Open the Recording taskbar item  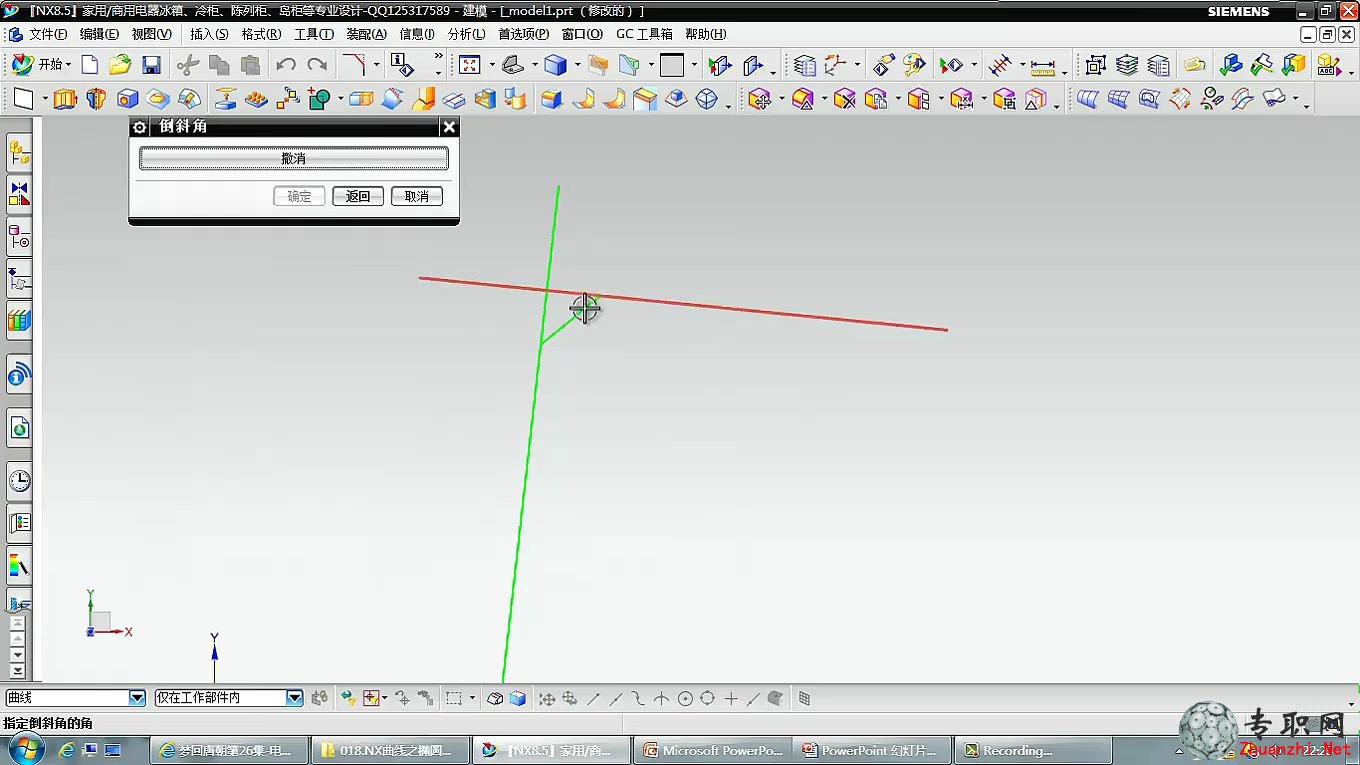point(1033,750)
